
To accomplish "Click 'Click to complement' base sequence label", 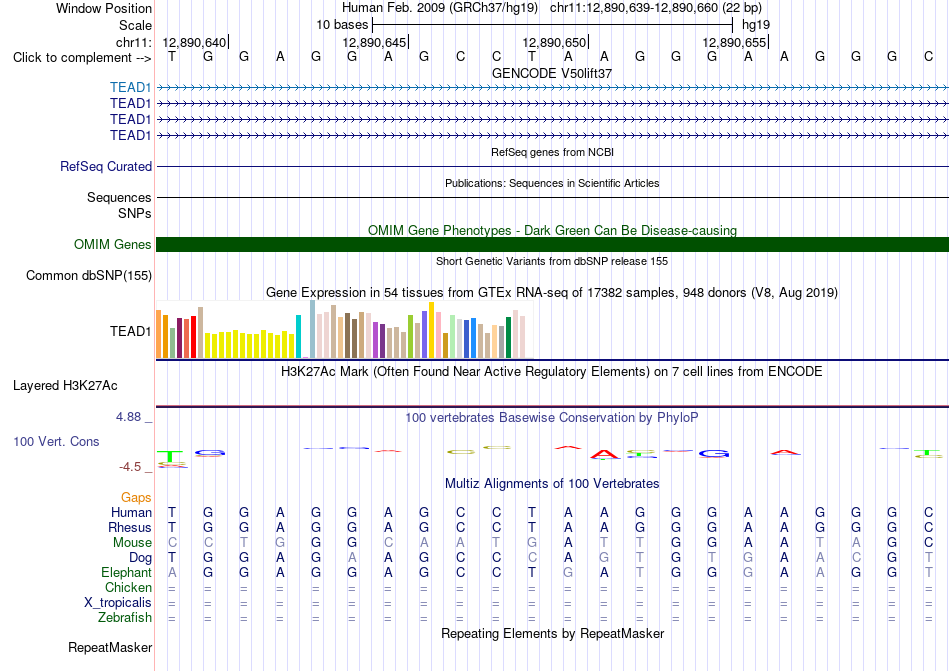I will coord(82,58).
